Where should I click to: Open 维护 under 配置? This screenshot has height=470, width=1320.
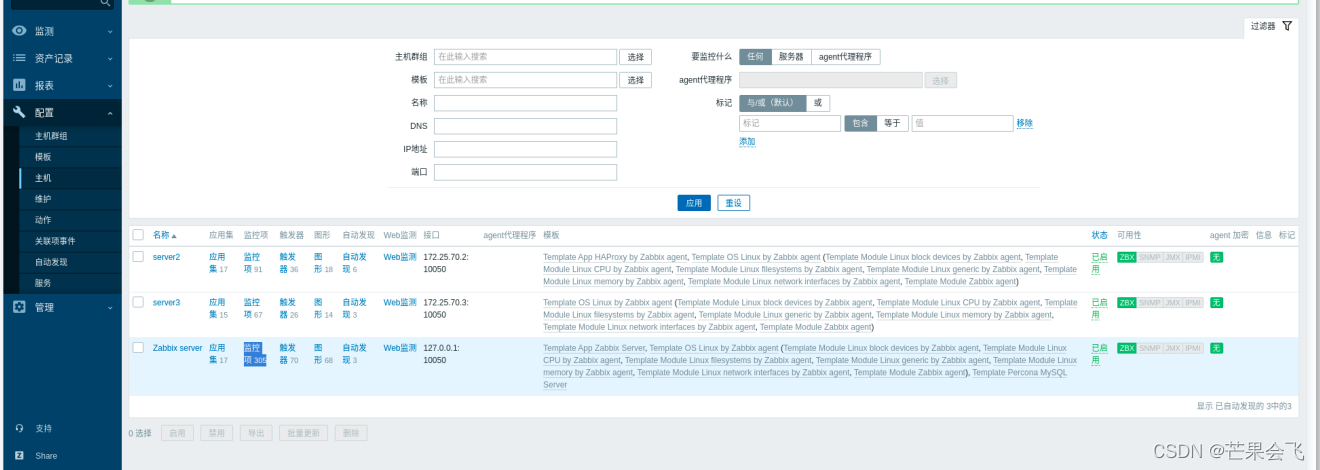pos(43,199)
